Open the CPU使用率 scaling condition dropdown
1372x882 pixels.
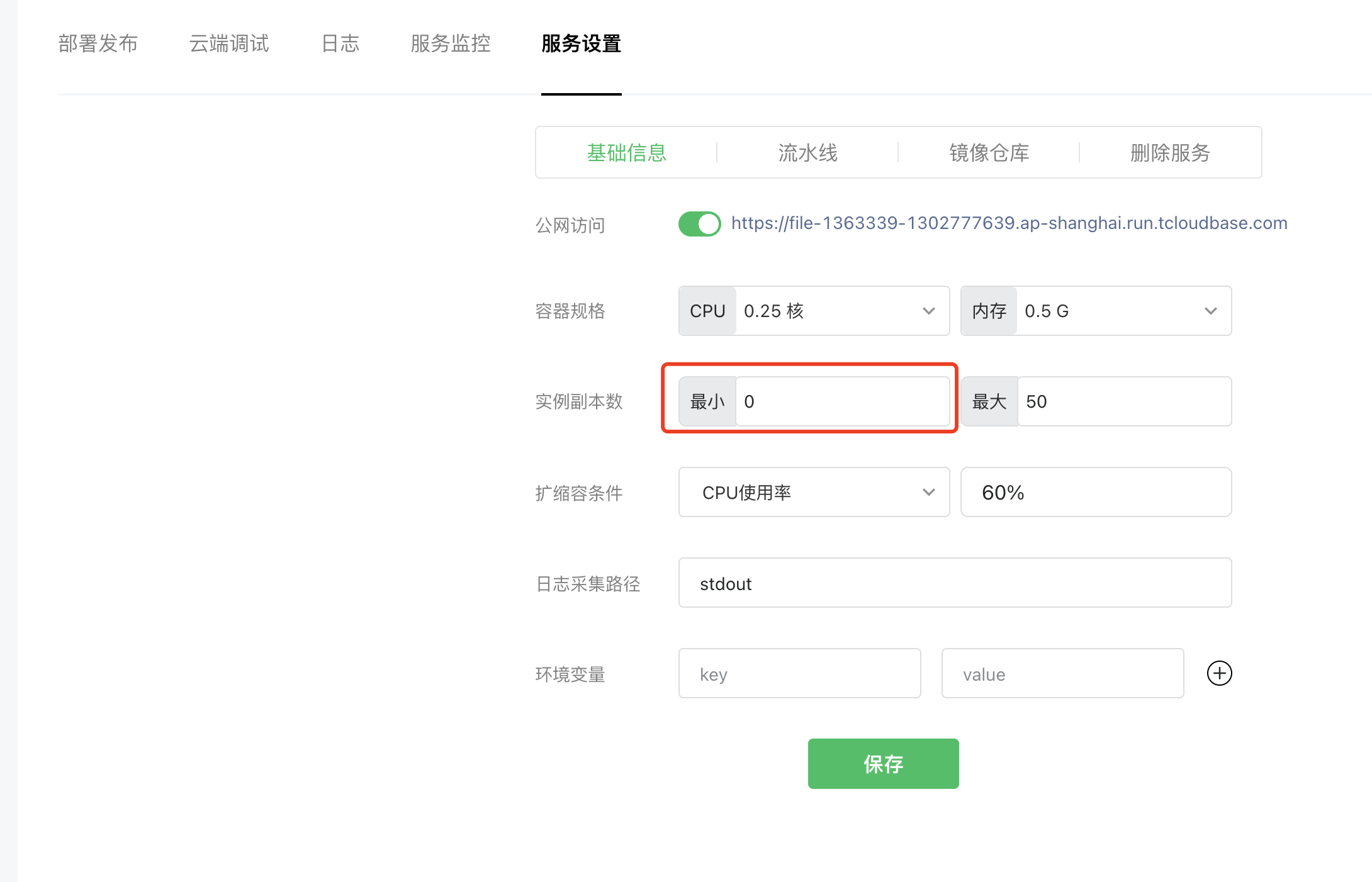click(x=814, y=492)
